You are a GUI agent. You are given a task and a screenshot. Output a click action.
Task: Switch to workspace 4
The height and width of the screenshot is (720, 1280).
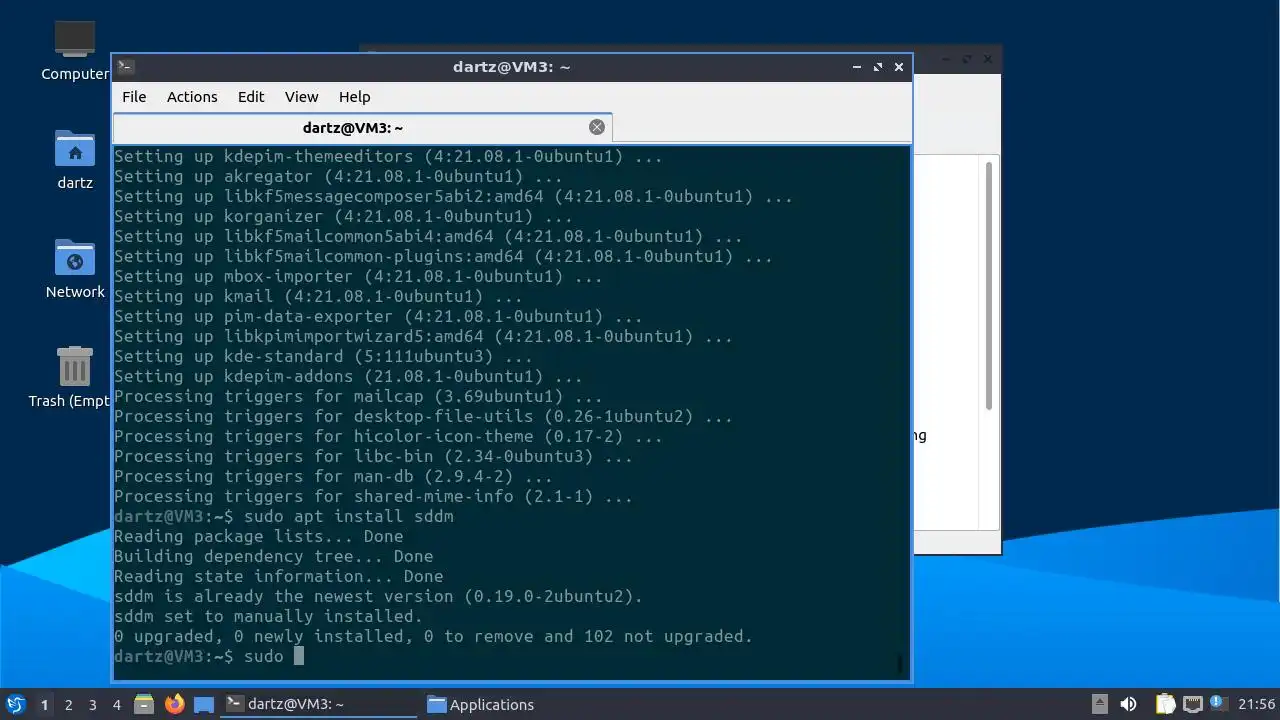(x=116, y=704)
